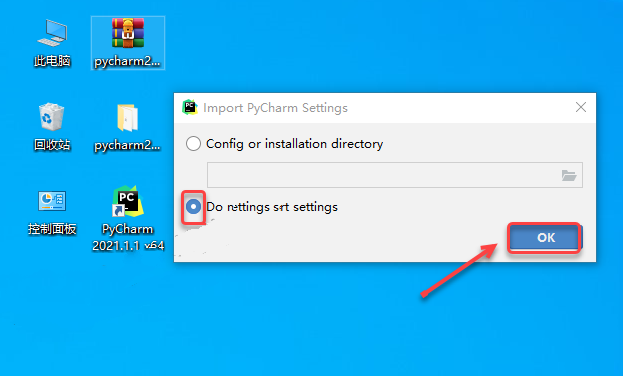Launch the PyCharm 2021.1.1 x64 shortcut
The image size is (623, 376).
point(128,219)
